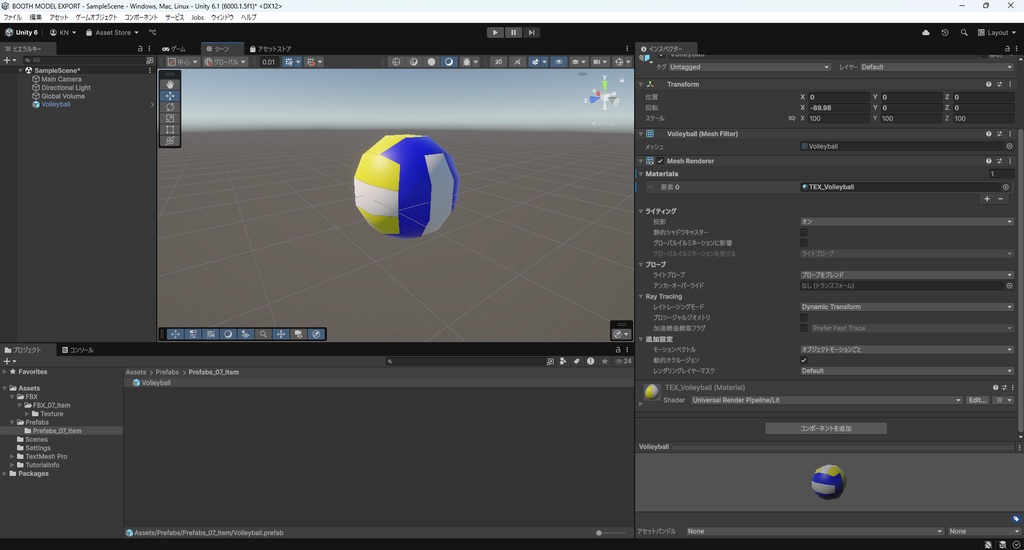Click the Pause button
Screen dimensions: 1024x550
coord(513,32)
